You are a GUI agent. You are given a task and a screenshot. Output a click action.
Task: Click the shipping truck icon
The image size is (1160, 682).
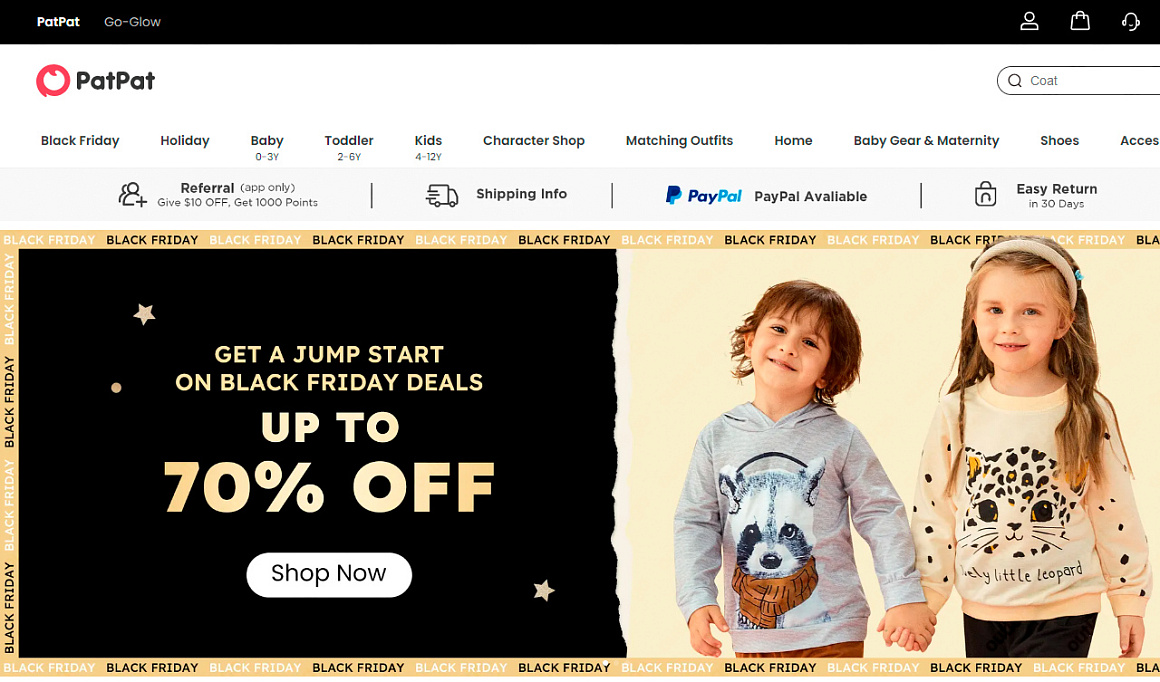[x=442, y=195]
